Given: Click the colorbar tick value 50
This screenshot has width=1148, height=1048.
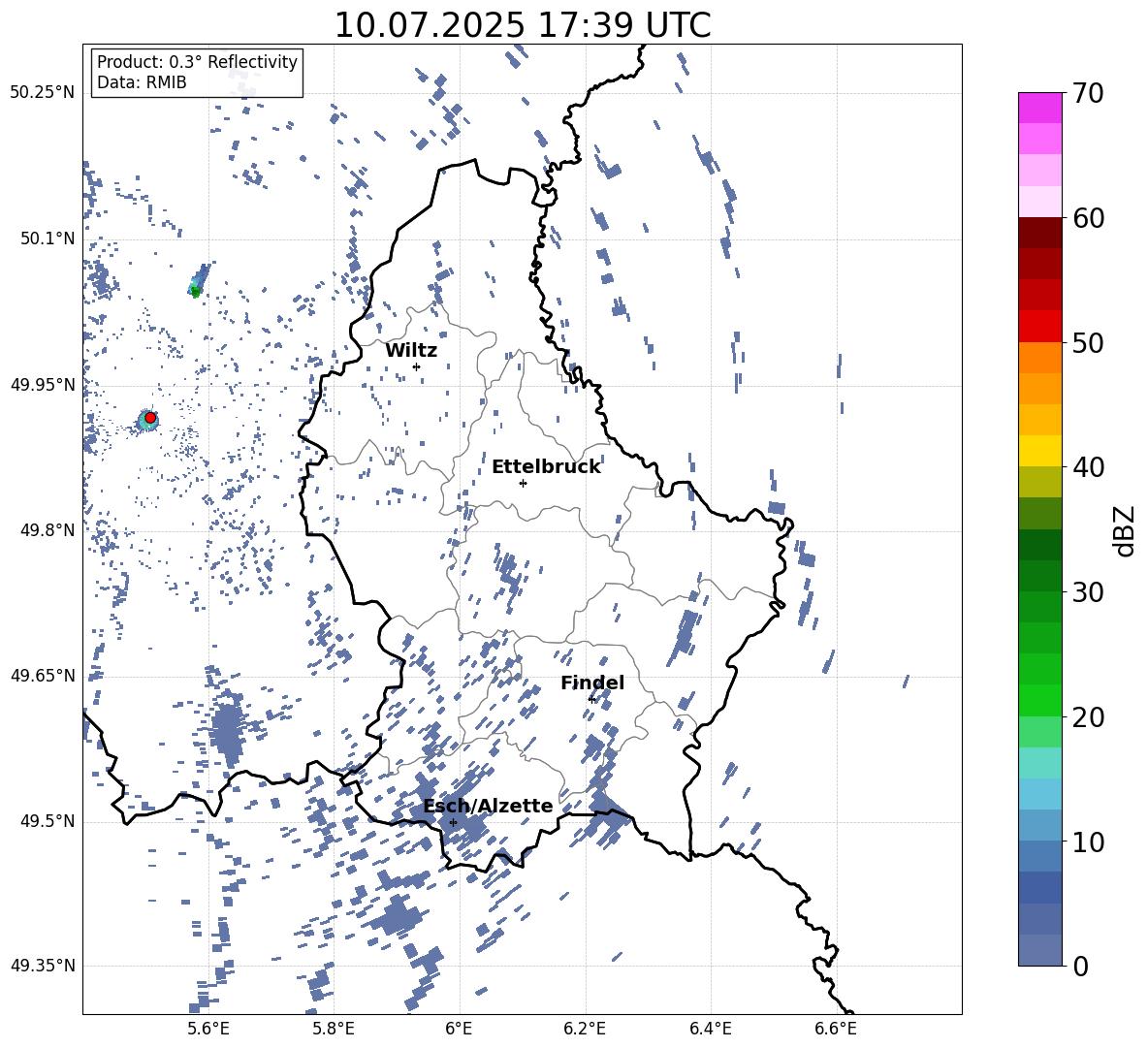Looking at the screenshot, I should (1089, 342).
